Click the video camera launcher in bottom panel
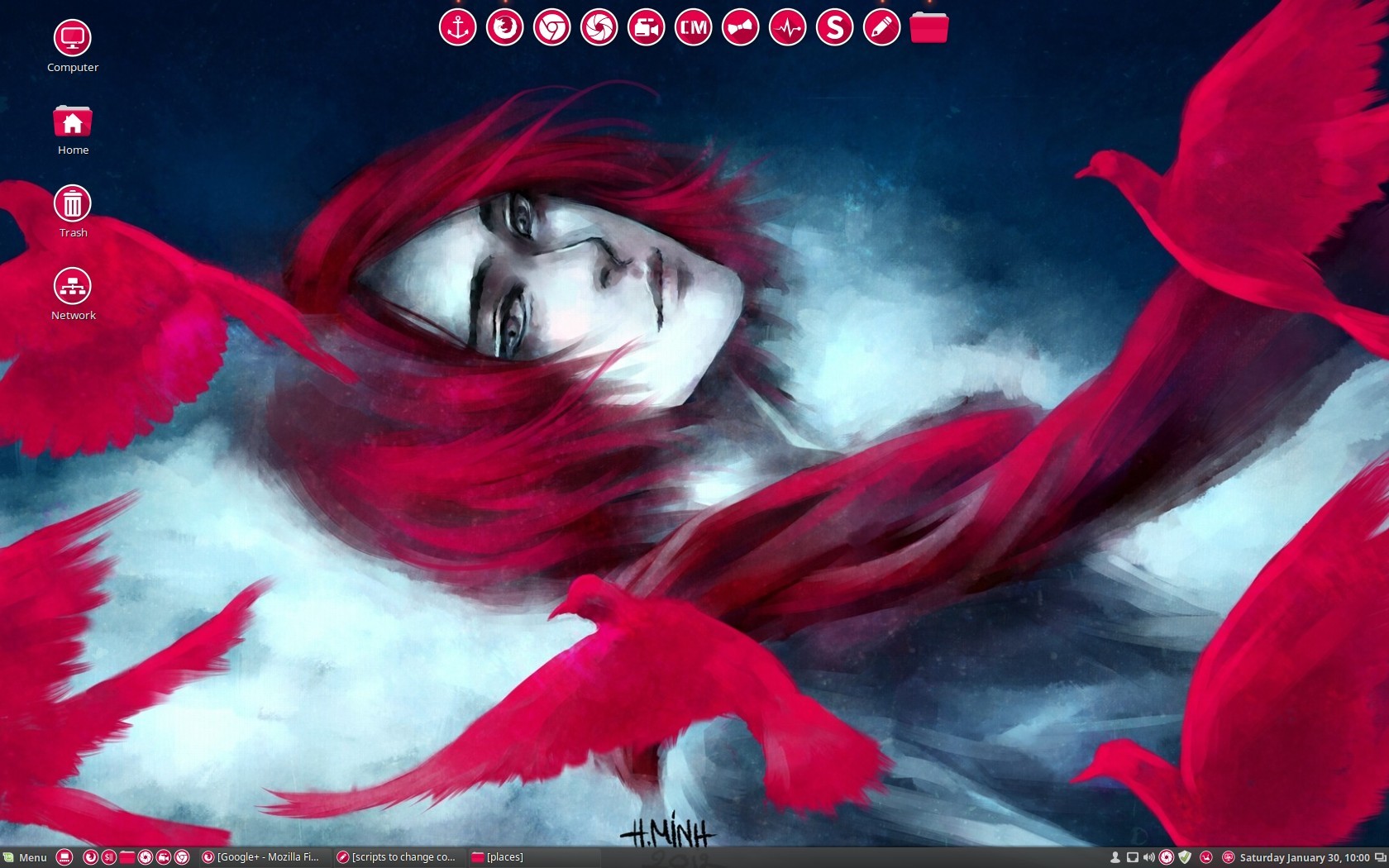This screenshot has height=868, width=1389. click(x=163, y=857)
